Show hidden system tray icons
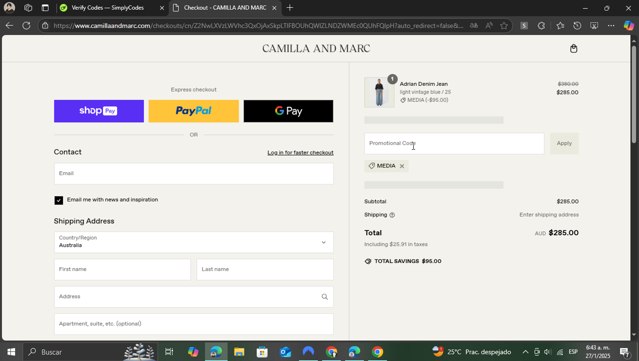 pyautogui.click(x=525, y=352)
